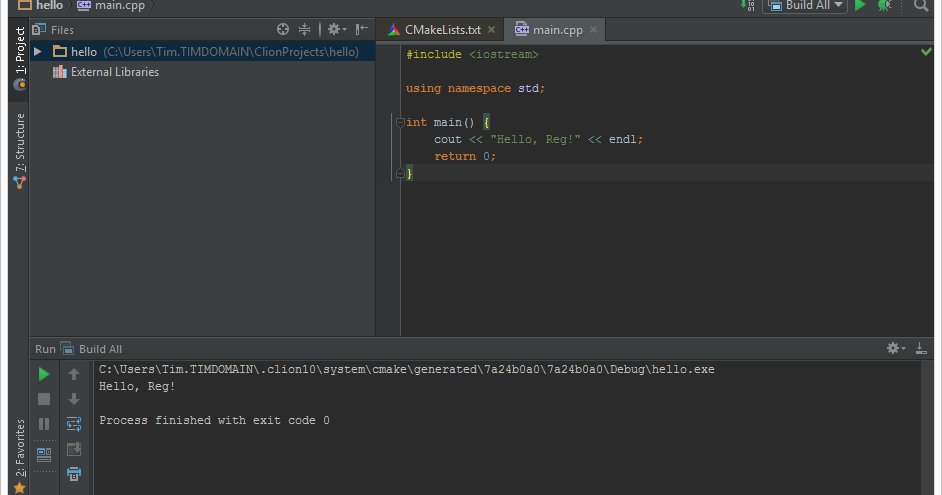Open Search Everywhere magnifier icon

[x=920, y=5]
